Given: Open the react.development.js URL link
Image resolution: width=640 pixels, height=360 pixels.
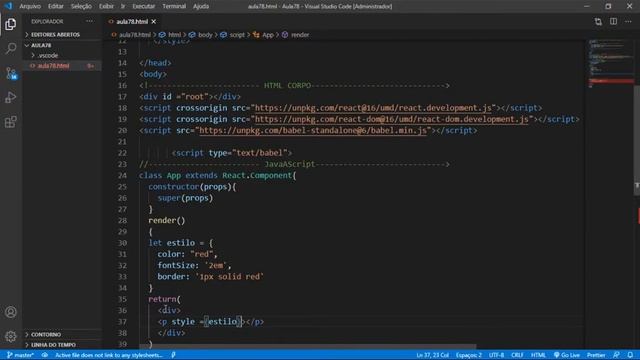Looking at the screenshot, I should pyautogui.click(x=373, y=108).
